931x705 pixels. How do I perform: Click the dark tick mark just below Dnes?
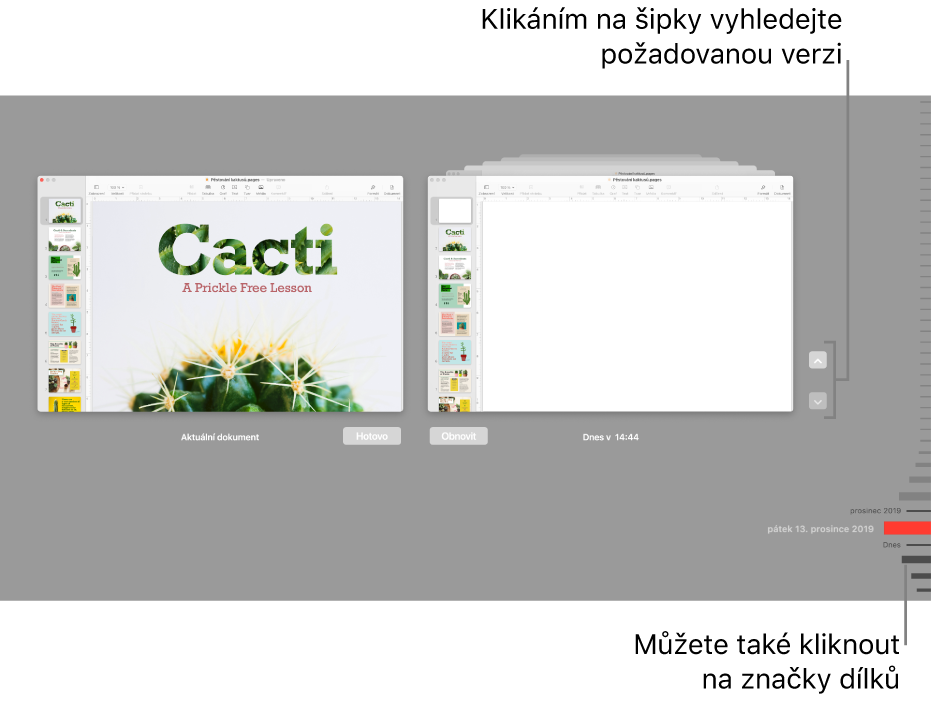click(916, 559)
